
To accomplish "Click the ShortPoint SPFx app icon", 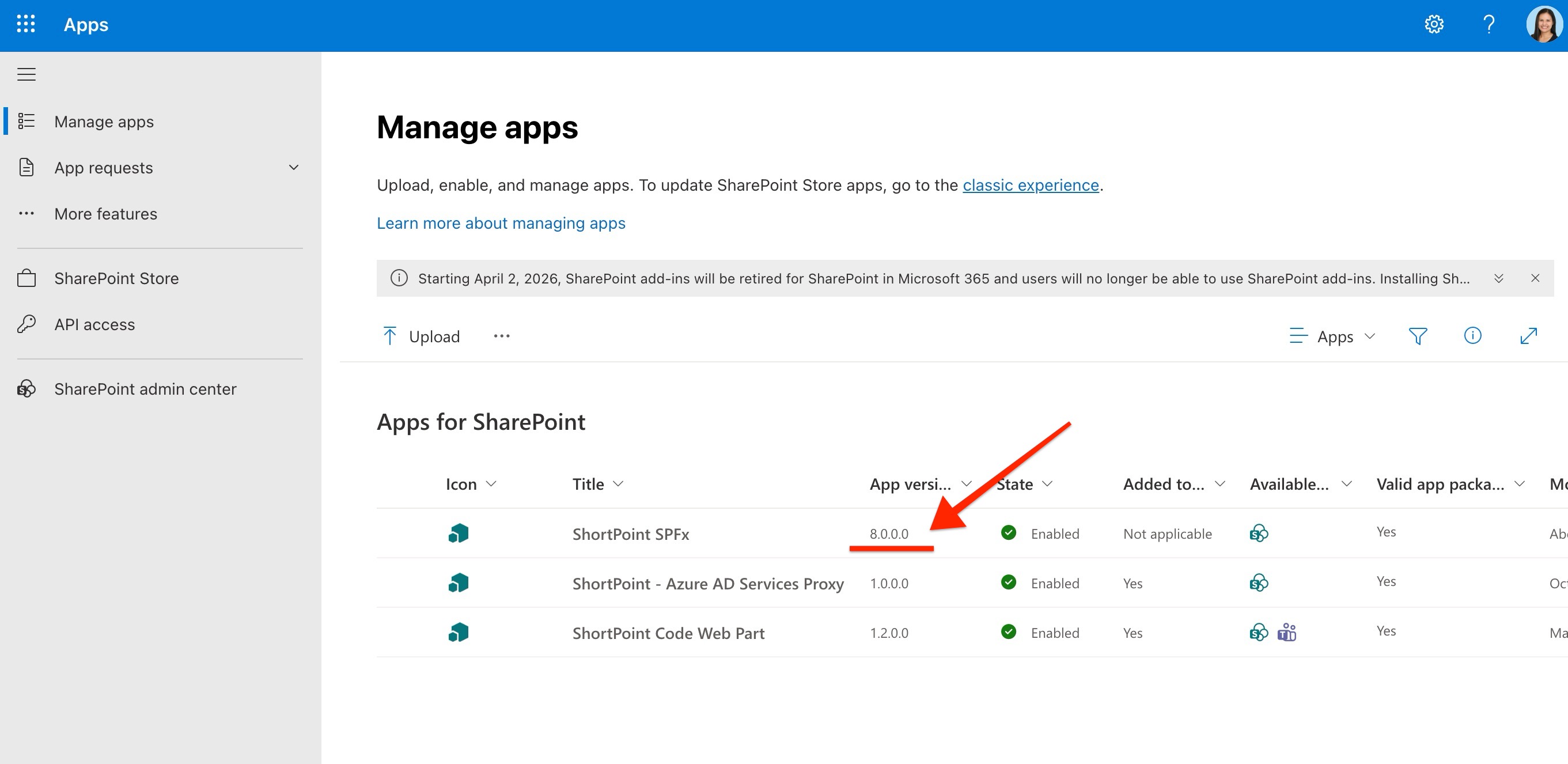I will pyautogui.click(x=459, y=534).
